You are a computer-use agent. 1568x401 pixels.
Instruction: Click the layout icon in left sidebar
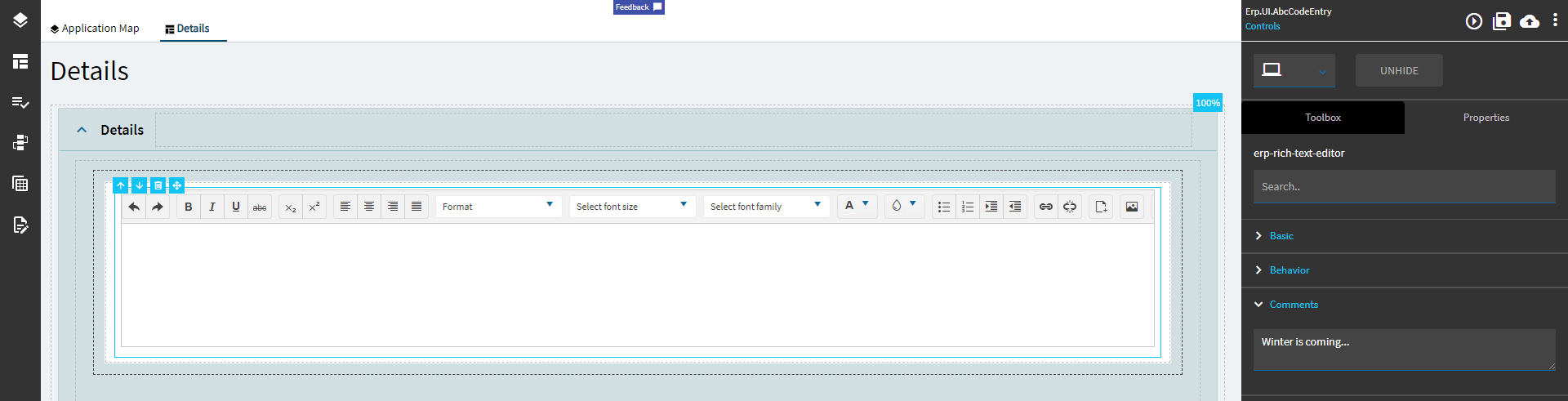[20, 61]
